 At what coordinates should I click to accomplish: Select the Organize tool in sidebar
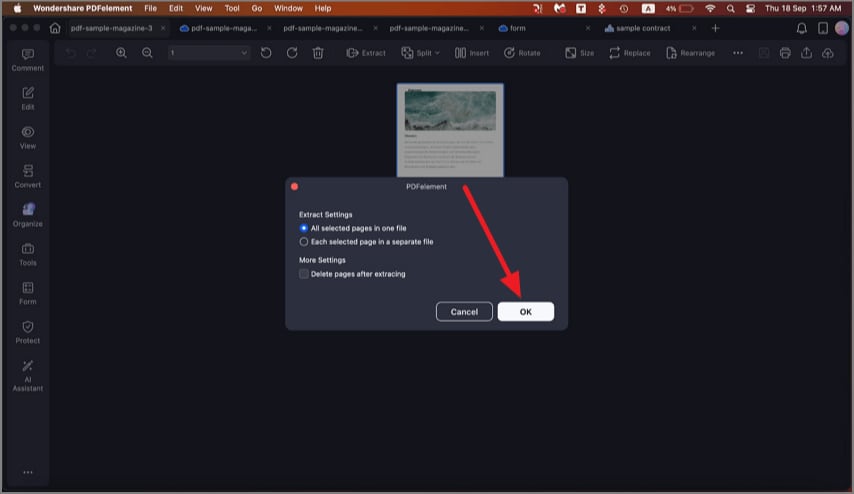(x=28, y=215)
